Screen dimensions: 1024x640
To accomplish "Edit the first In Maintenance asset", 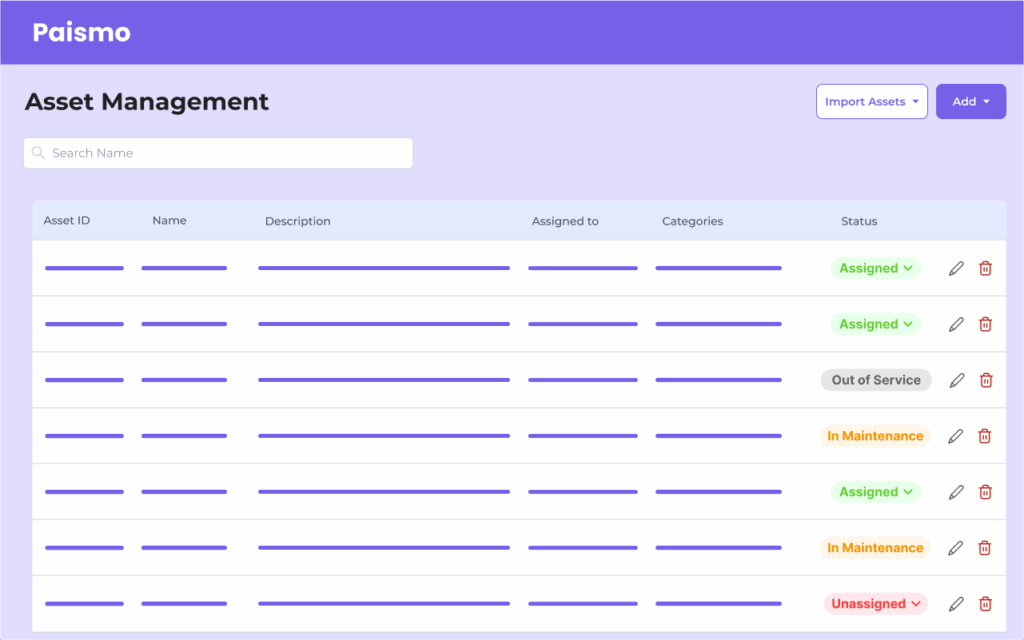I will pyautogui.click(x=956, y=436).
